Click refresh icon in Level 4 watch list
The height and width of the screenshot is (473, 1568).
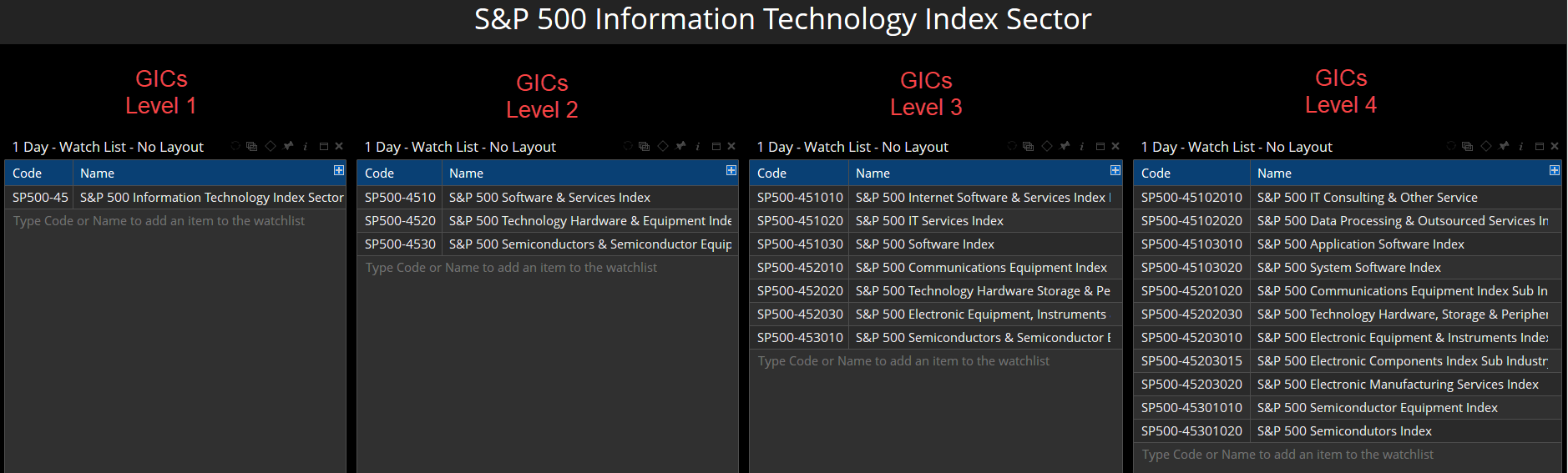coord(1450,146)
